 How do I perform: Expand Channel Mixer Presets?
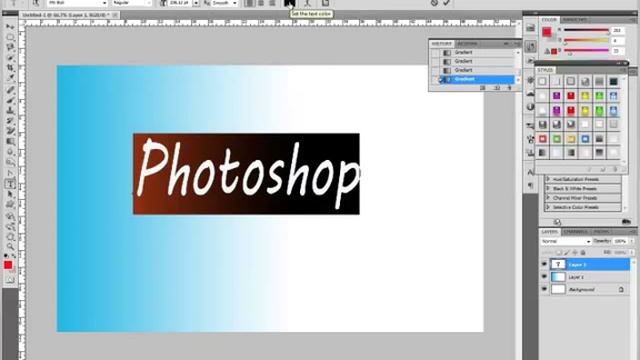pyautogui.click(x=548, y=198)
